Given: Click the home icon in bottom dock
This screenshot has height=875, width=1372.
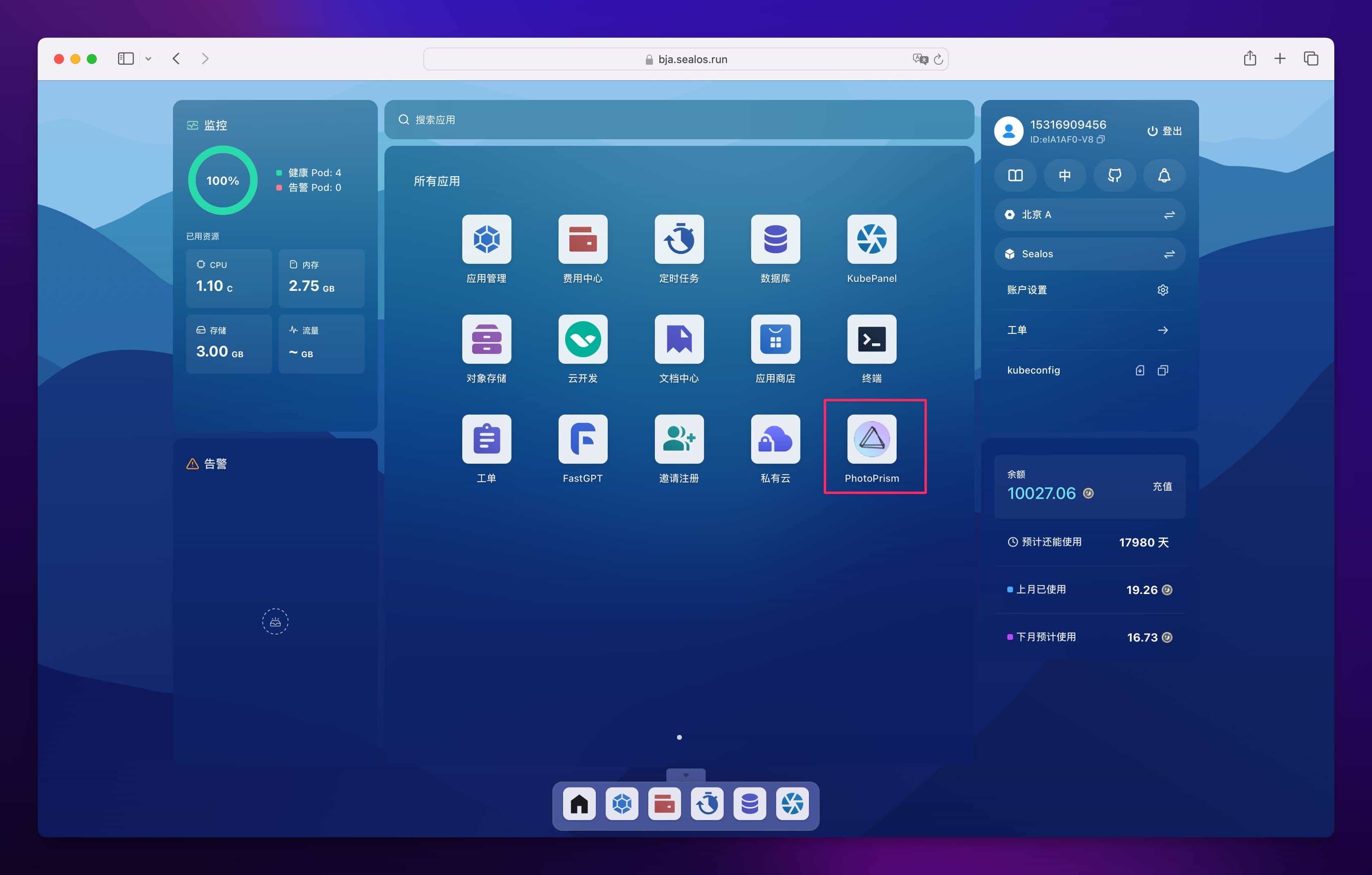Looking at the screenshot, I should pyautogui.click(x=579, y=804).
